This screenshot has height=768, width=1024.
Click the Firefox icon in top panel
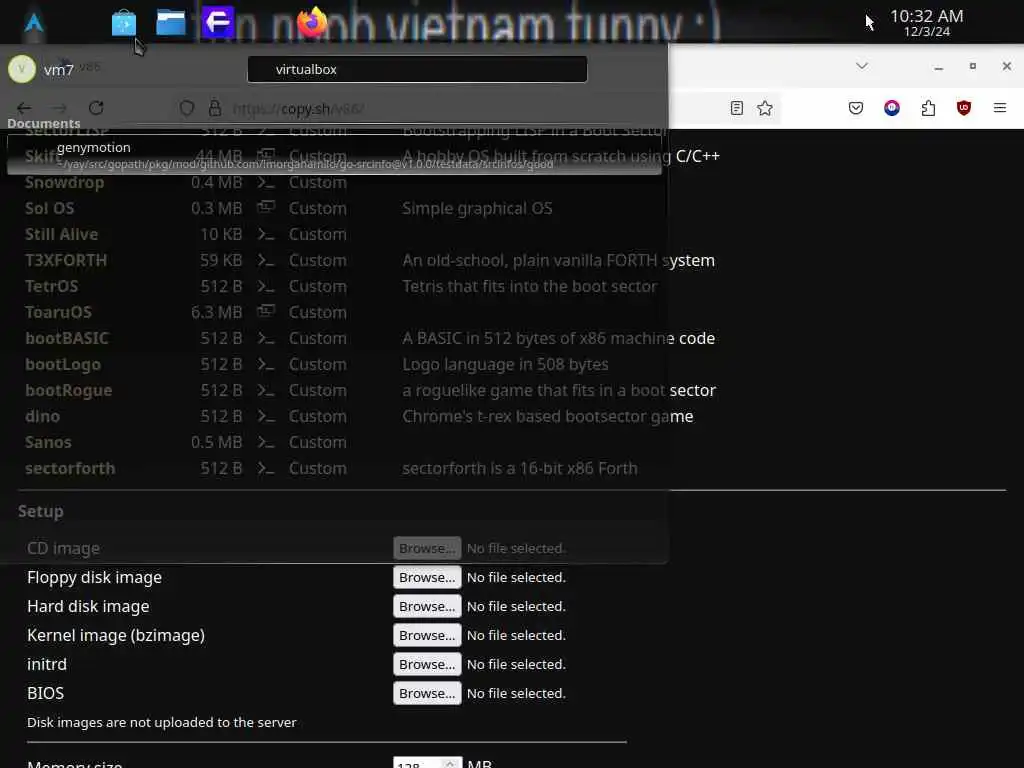(x=312, y=22)
